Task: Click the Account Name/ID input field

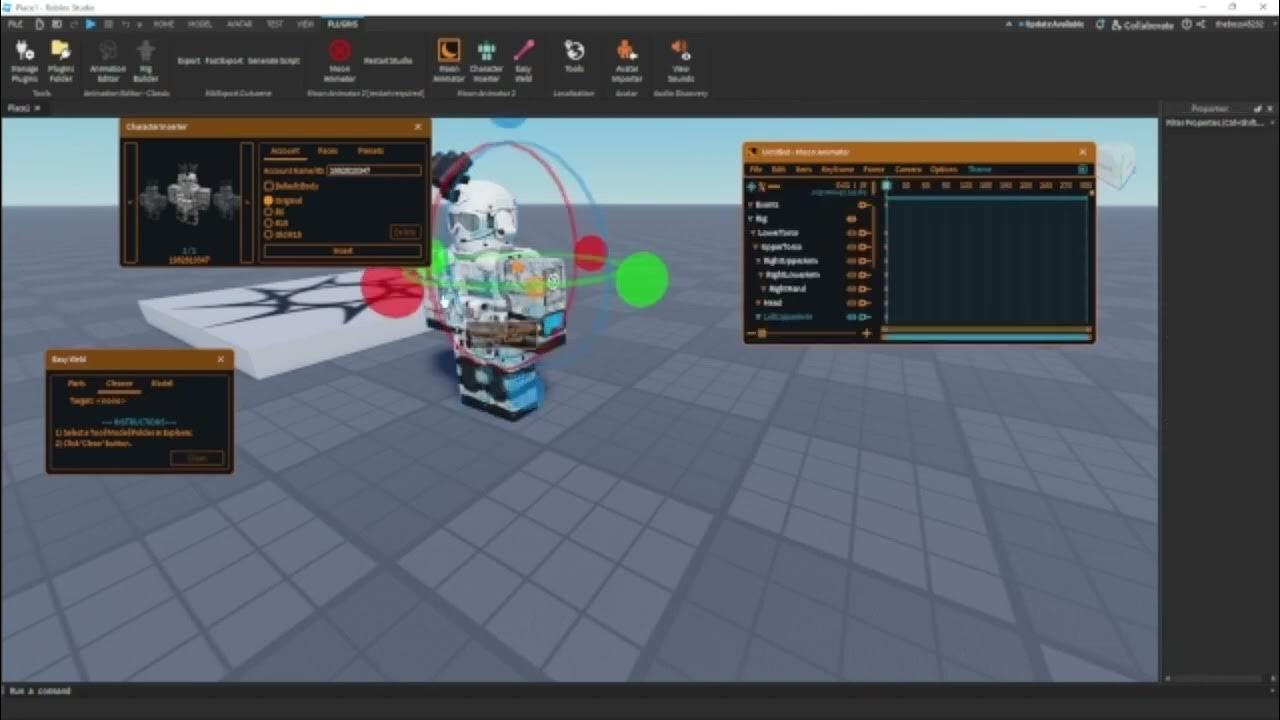Action: pos(375,171)
